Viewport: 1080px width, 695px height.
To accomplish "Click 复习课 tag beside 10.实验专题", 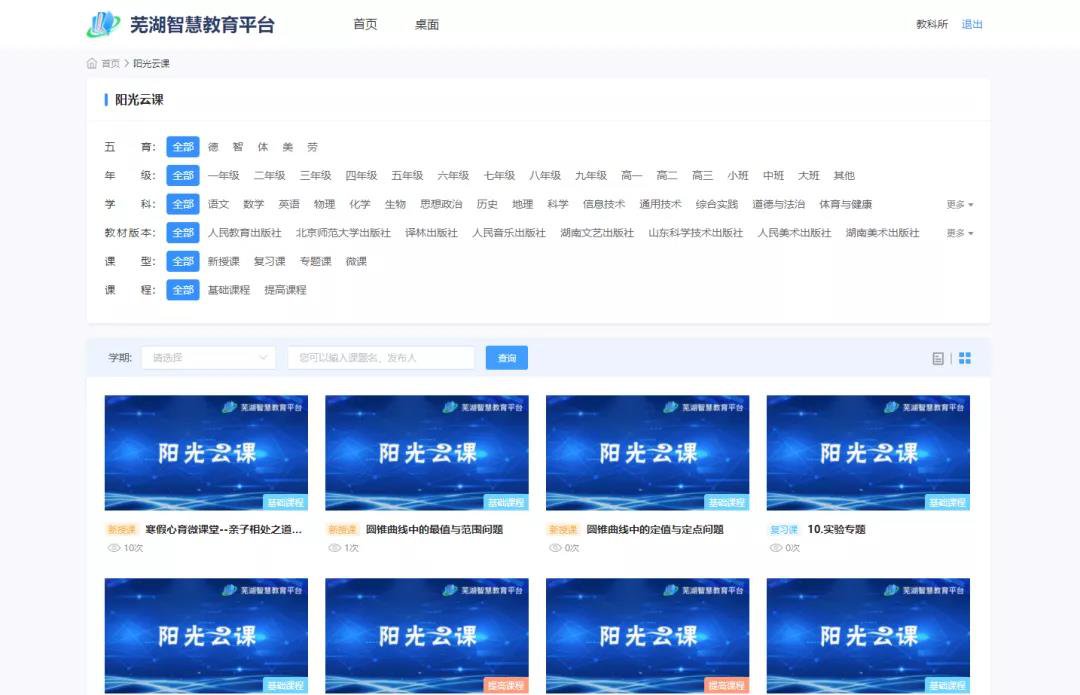I will [783, 530].
